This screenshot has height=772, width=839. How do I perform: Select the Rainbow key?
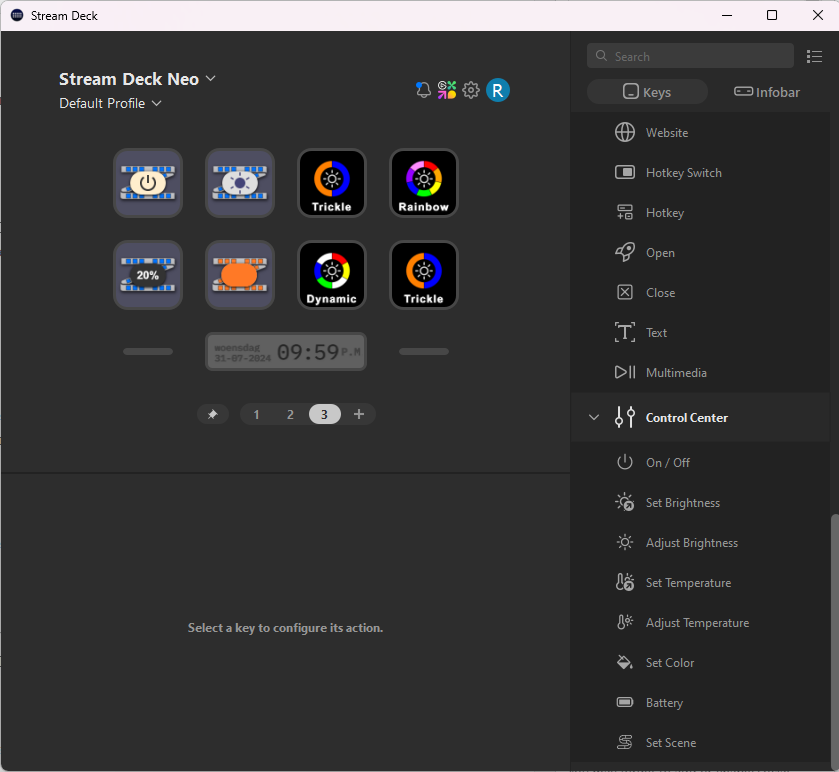tap(424, 183)
